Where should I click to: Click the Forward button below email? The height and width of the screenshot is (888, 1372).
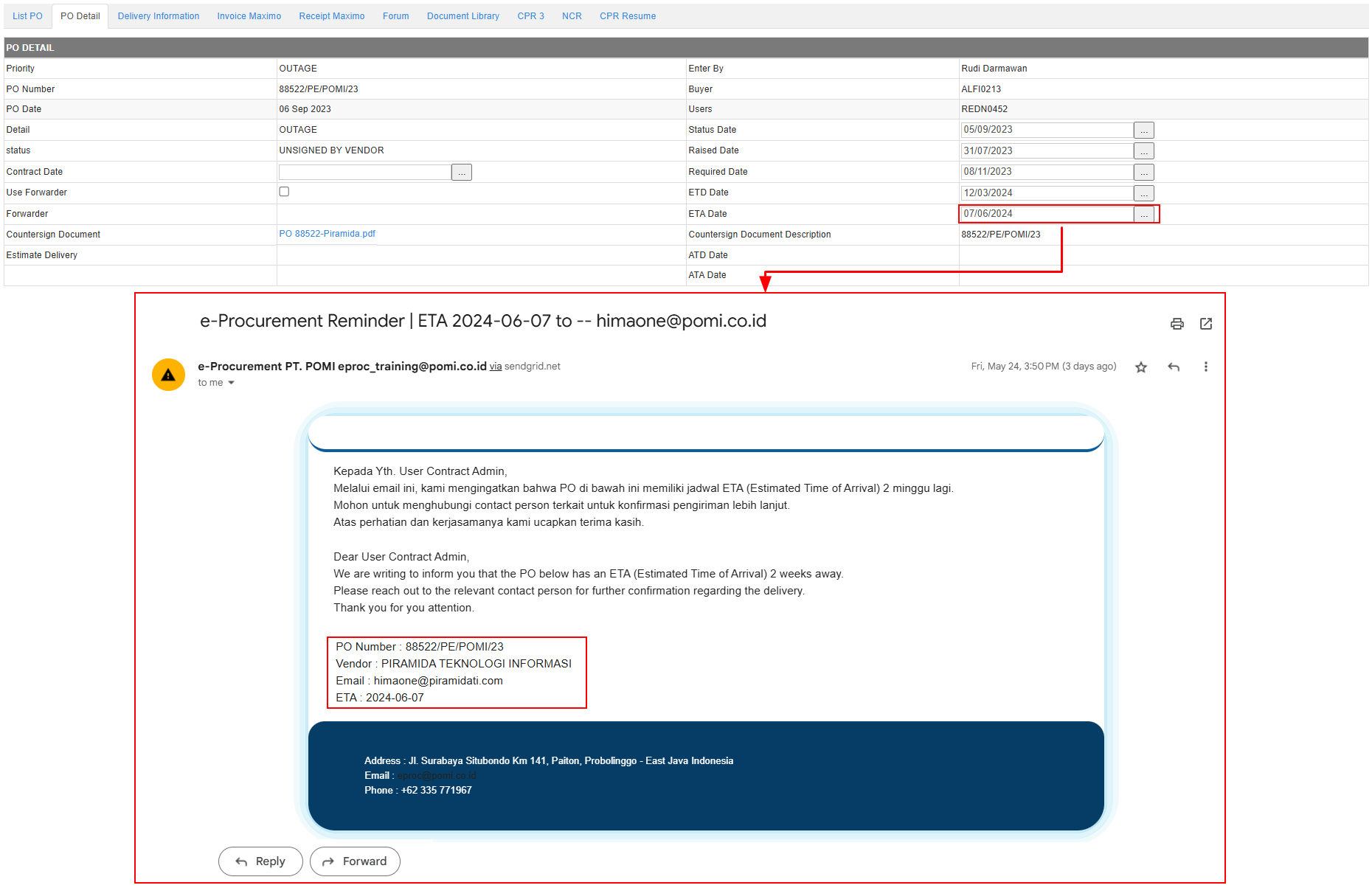(x=355, y=861)
